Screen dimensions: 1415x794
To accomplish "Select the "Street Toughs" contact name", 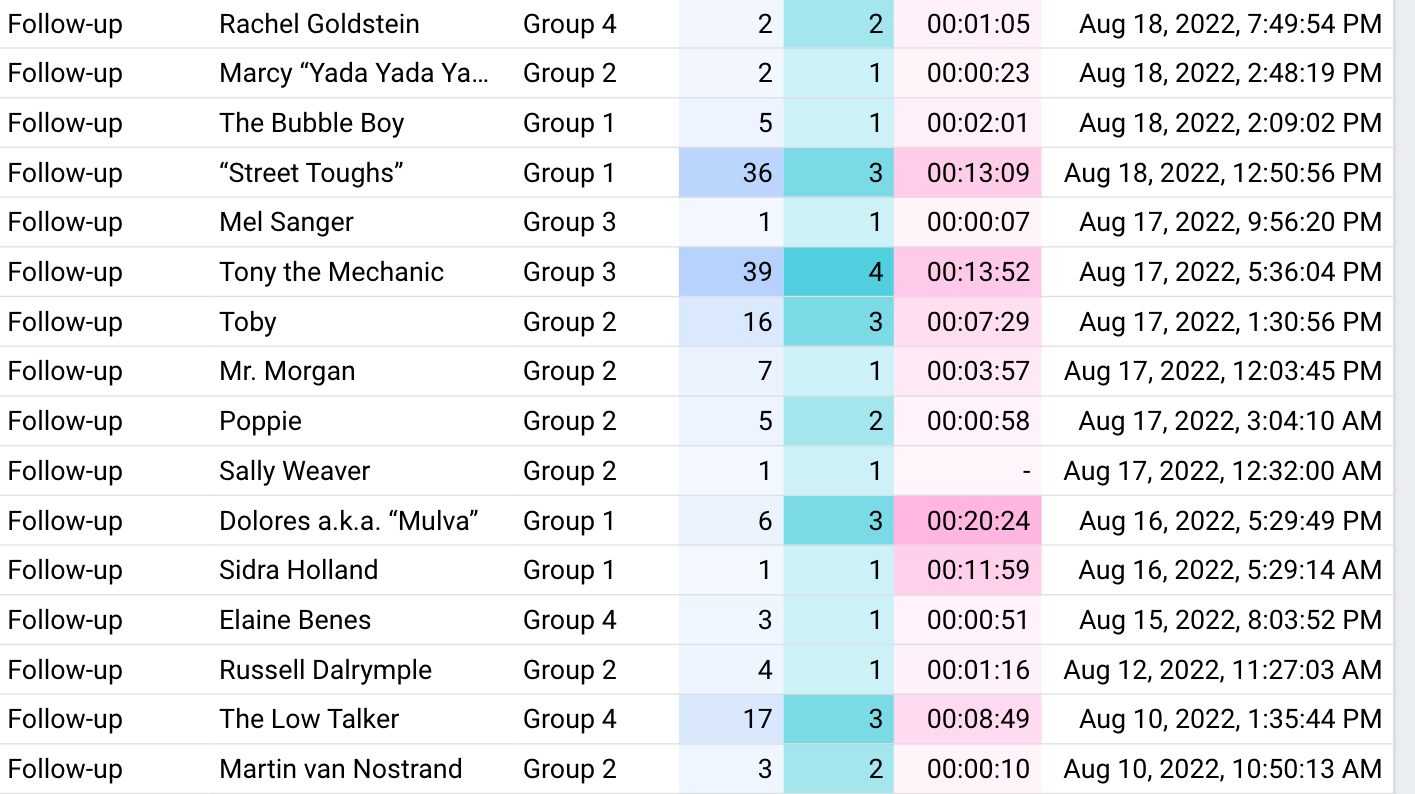I will 311,173.
